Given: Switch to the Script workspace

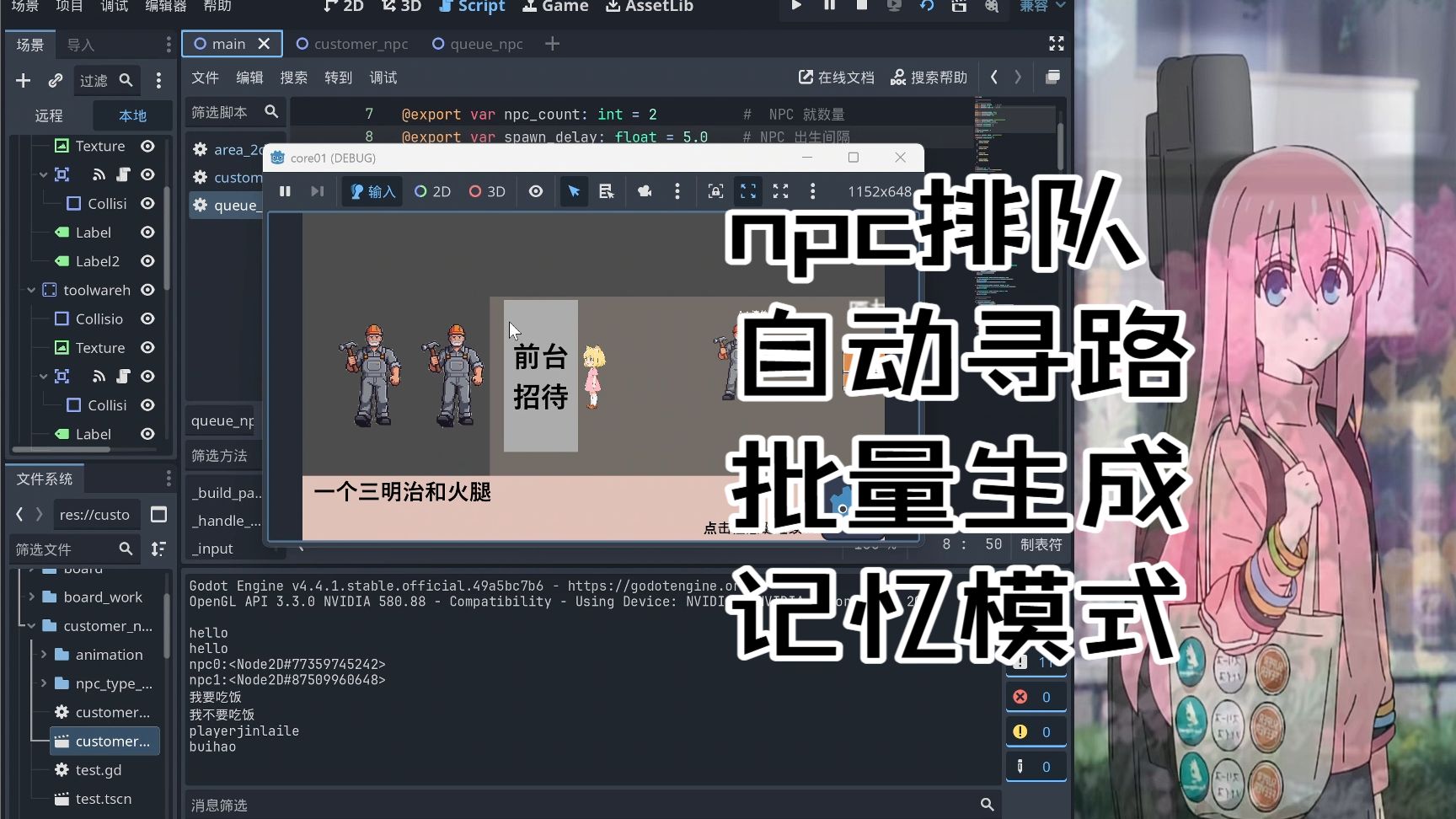Looking at the screenshot, I should (x=472, y=7).
